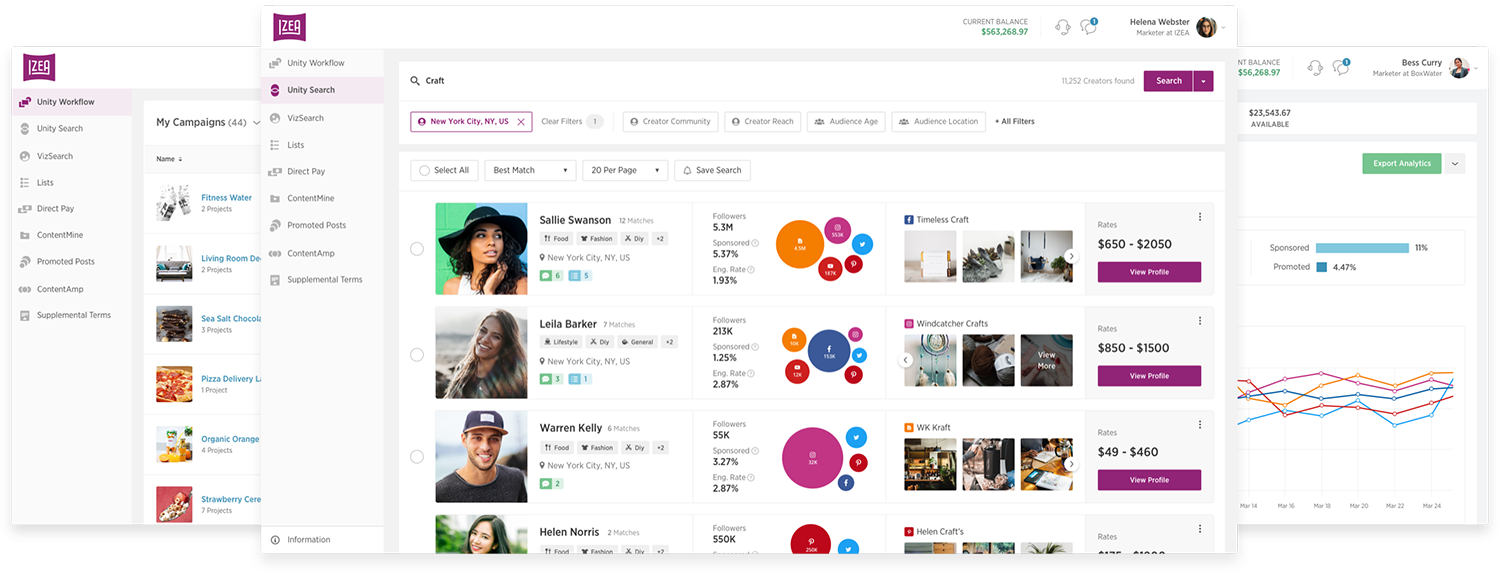Show previous Windcatcher Crafts thumbnails with arrow
This screenshot has width=1500, height=574.
click(906, 360)
